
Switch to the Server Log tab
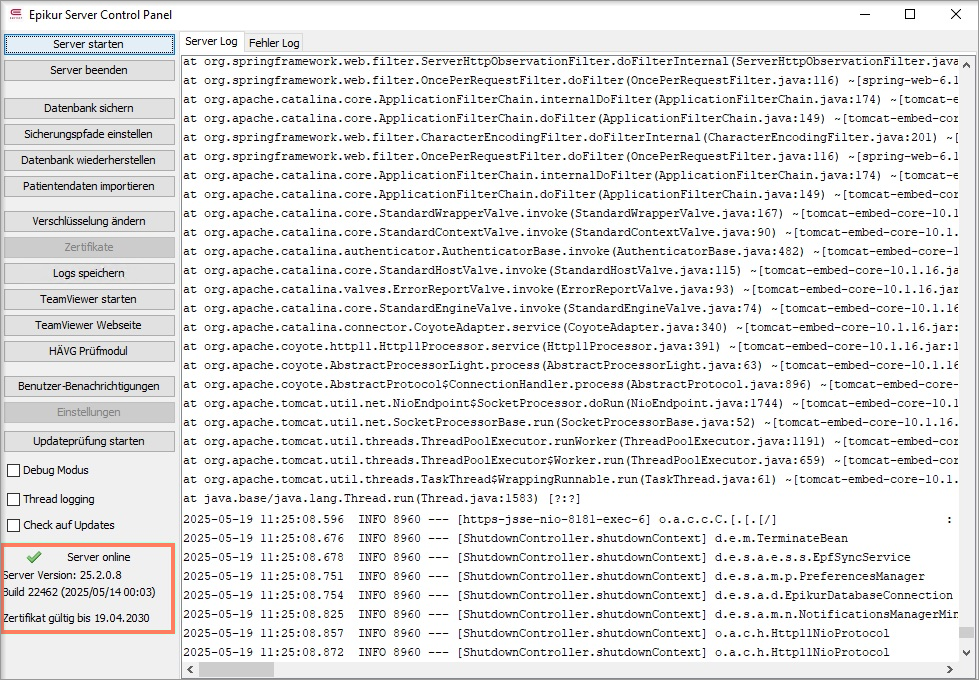click(212, 42)
